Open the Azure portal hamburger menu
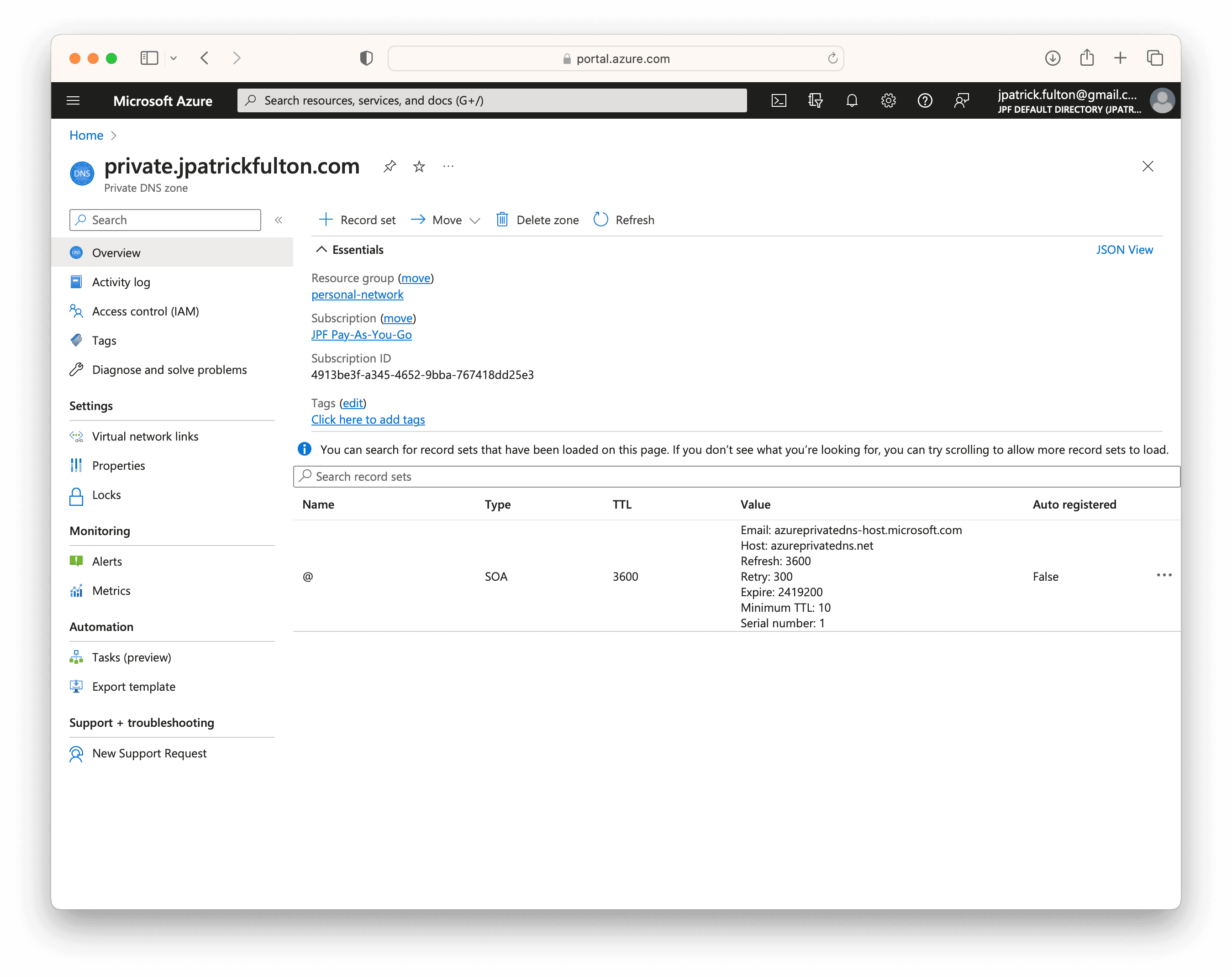This screenshot has height=977, width=1232. click(73, 100)
